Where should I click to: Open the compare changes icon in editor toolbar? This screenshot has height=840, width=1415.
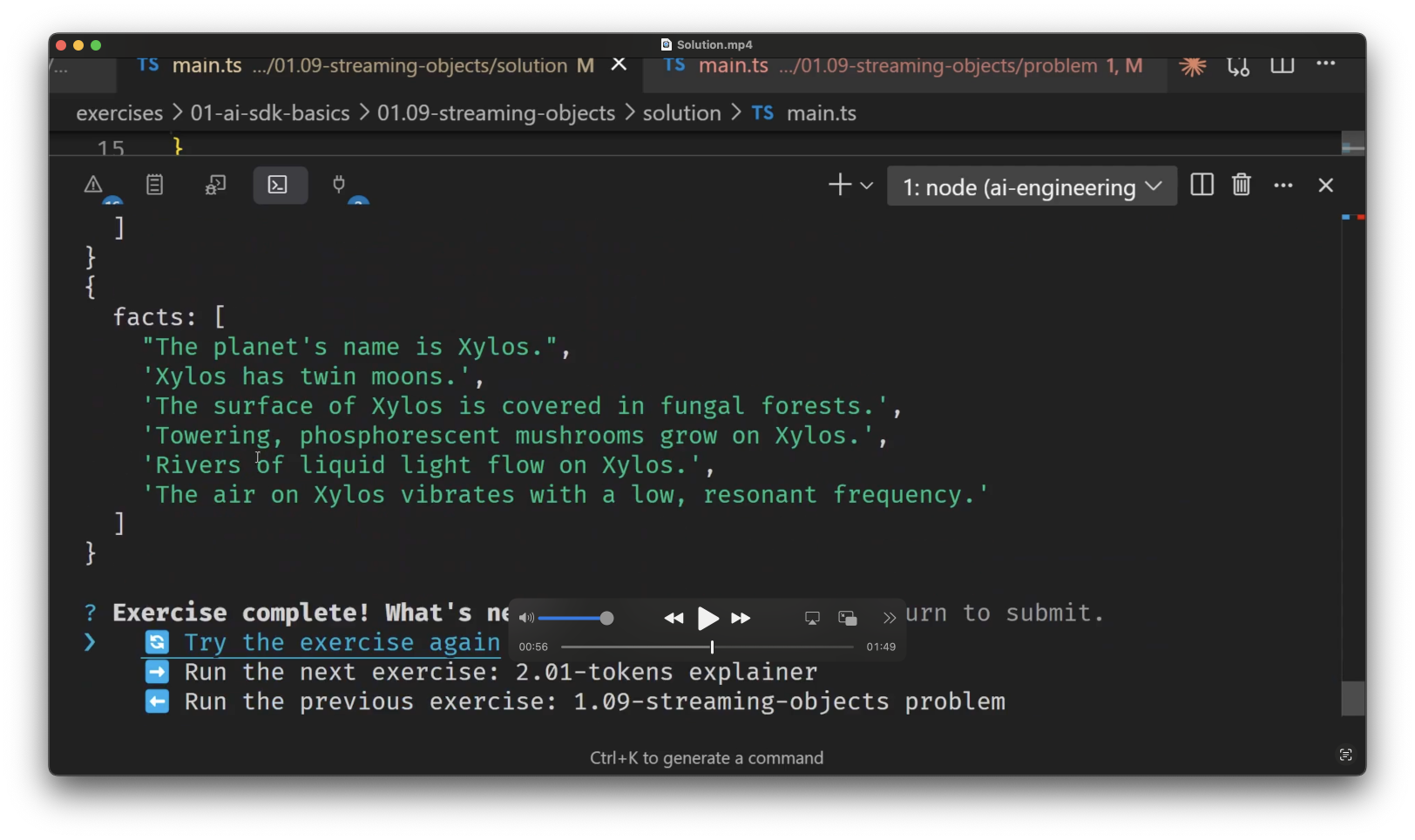(1238, 66)
